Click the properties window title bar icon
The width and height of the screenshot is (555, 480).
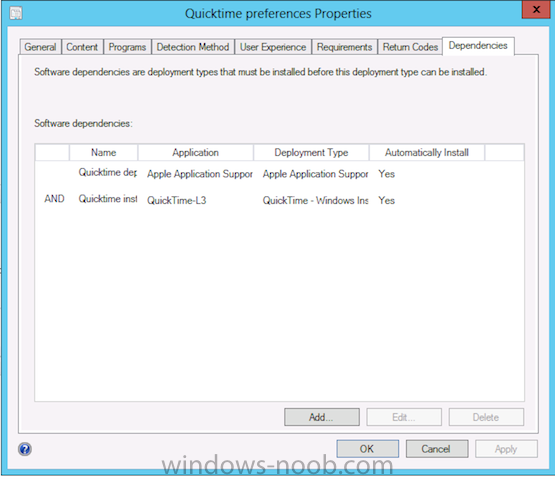pyautogui.click(x=16, y=13)
